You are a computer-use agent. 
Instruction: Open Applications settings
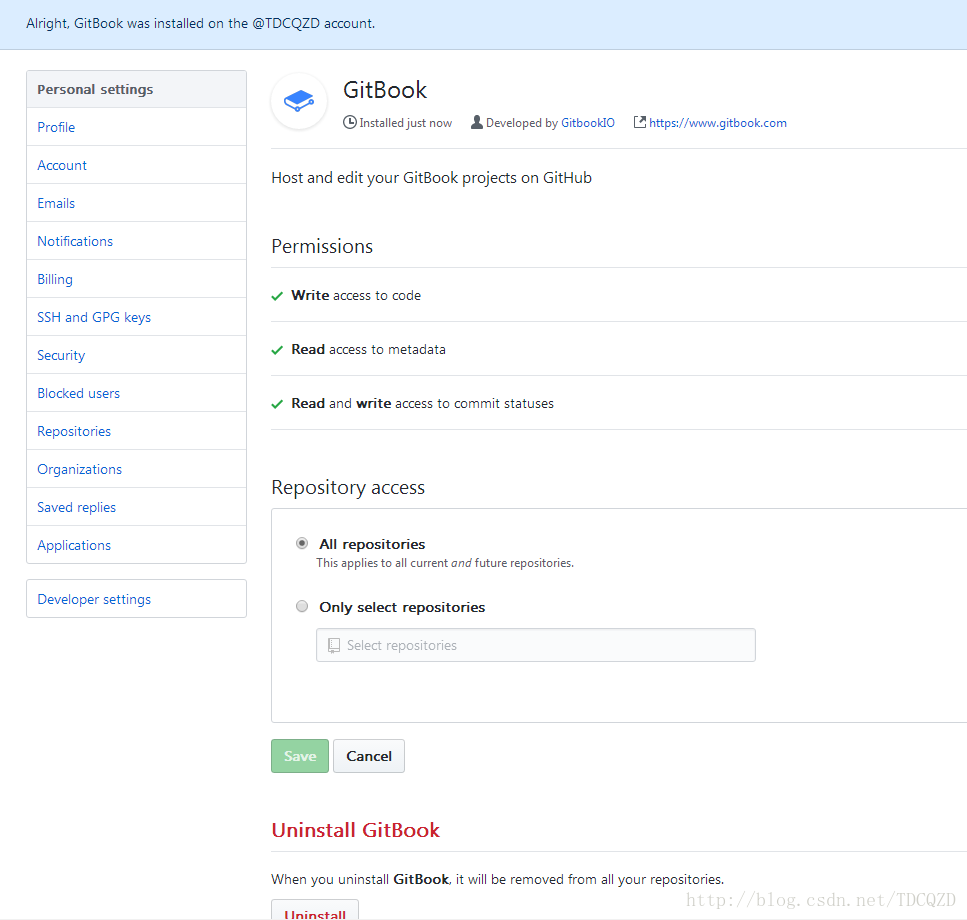(136, 545)
